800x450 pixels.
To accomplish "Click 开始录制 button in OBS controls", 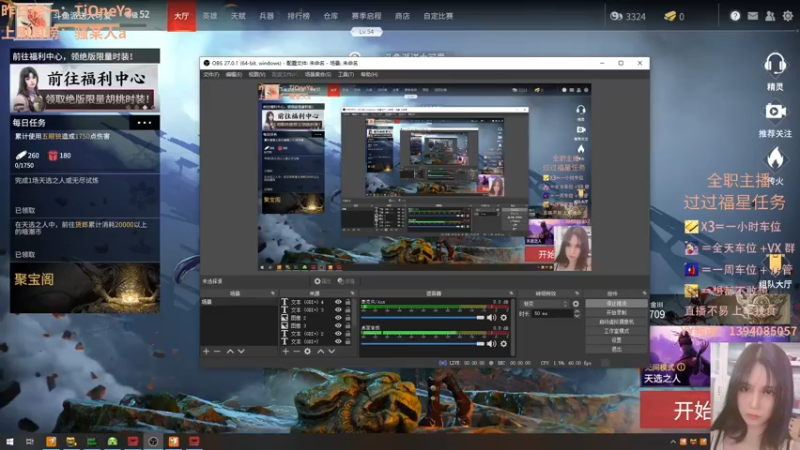I will [x=616, y=312].
